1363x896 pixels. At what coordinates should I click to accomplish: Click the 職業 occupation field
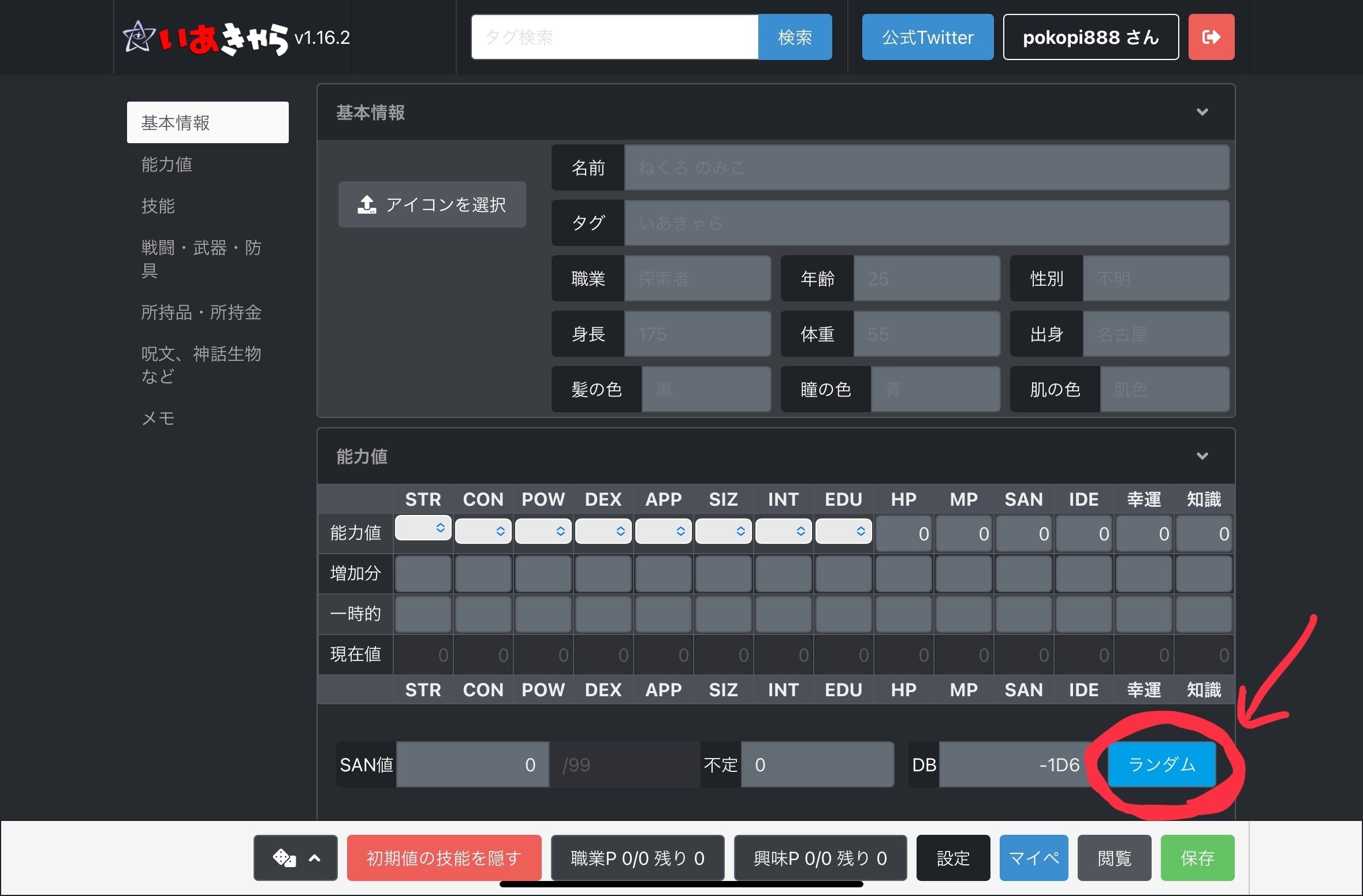(697, 278)
